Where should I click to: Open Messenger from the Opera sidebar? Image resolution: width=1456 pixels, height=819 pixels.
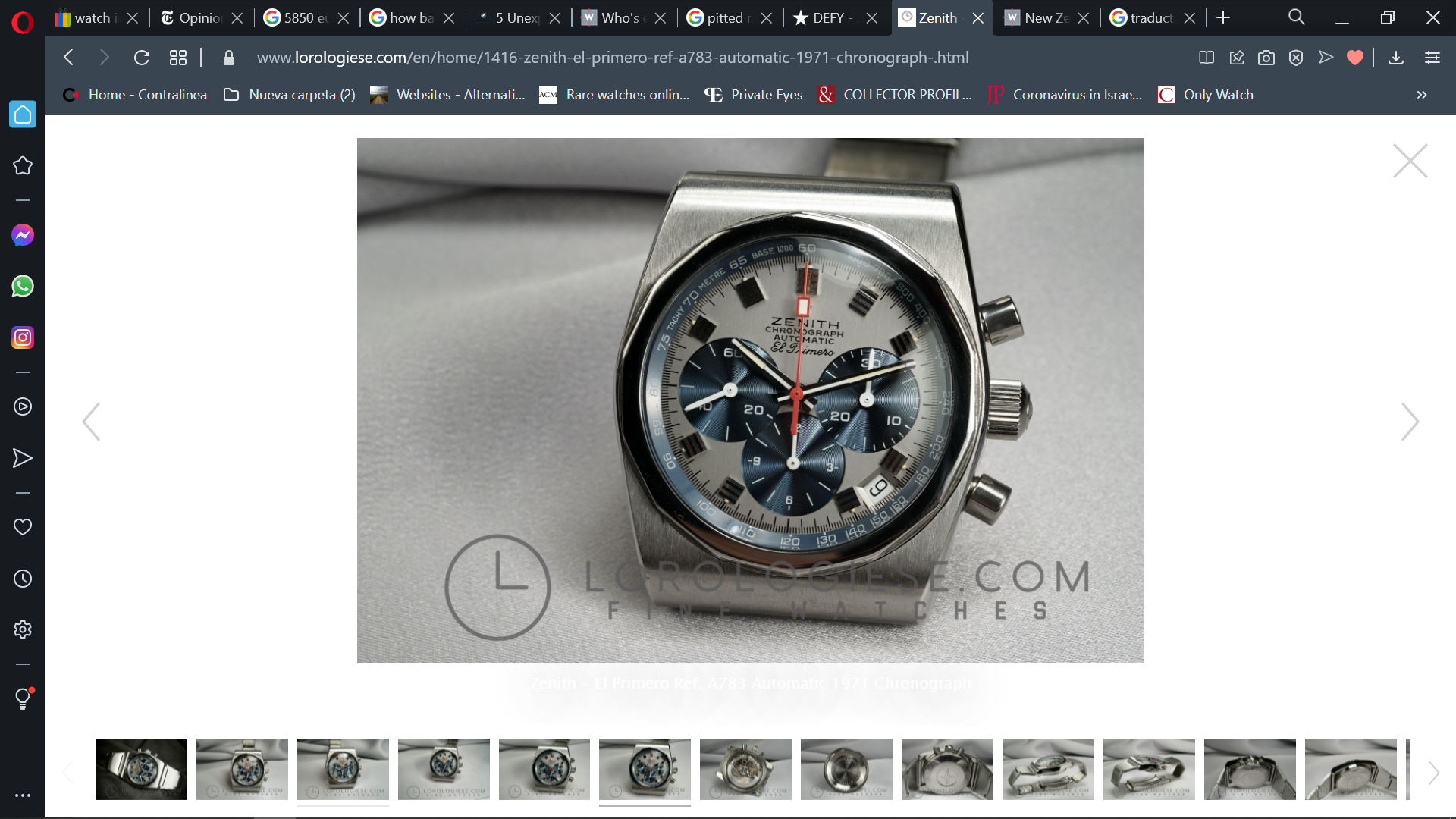coord(23,236)
